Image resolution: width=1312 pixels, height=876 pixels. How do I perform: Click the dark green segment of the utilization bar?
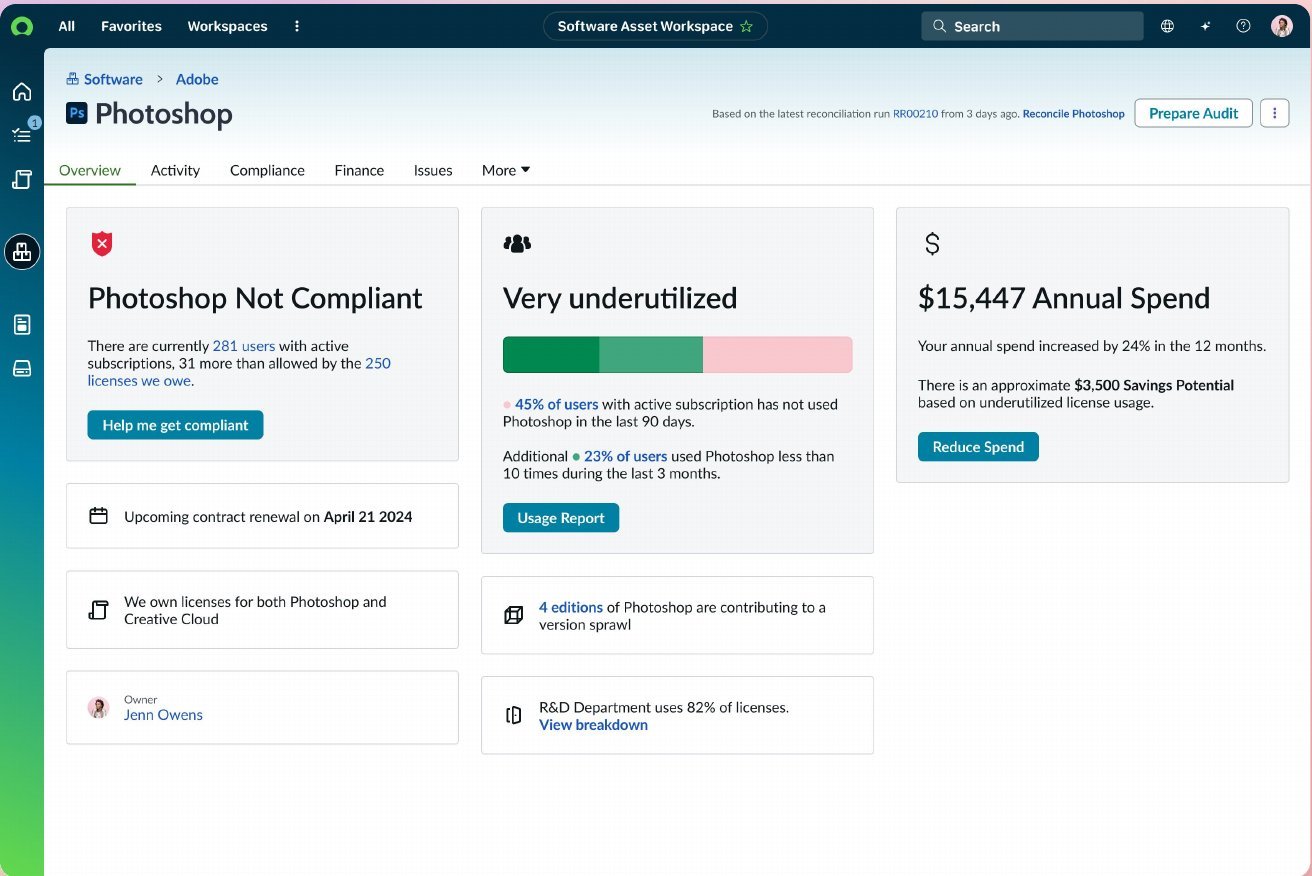[551, 355]
